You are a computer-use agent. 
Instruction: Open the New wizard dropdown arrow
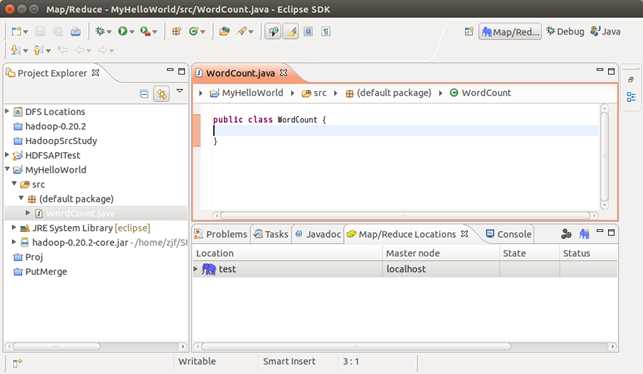pos(25,32)
